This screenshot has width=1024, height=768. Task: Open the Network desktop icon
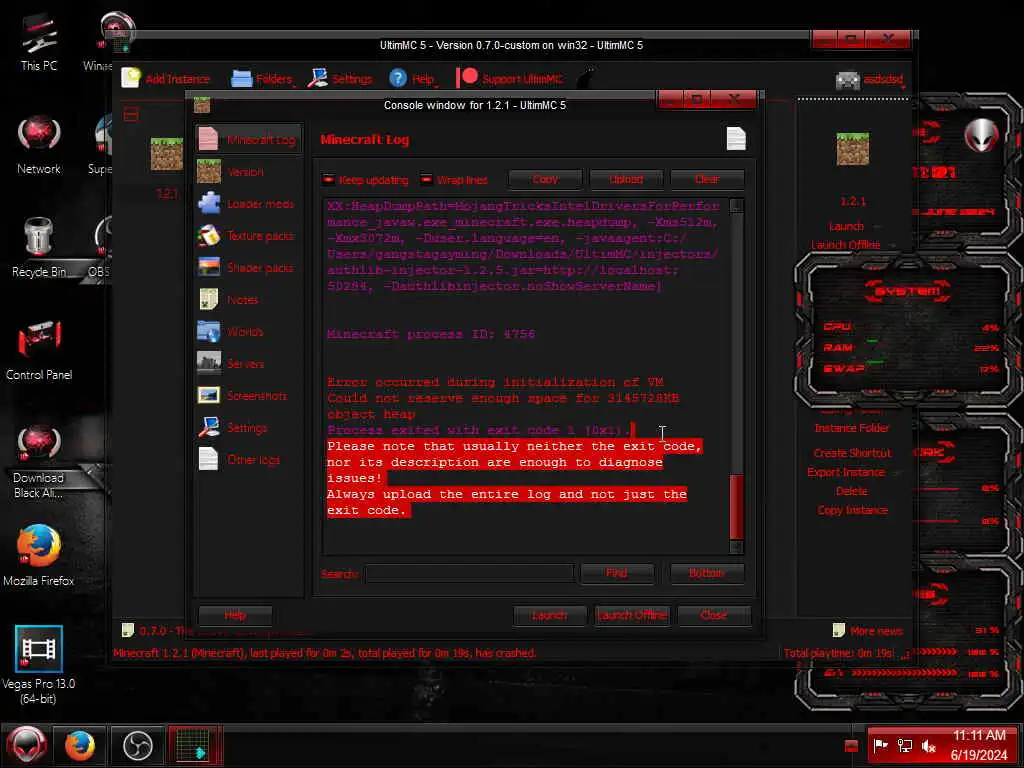pos(39,145)
